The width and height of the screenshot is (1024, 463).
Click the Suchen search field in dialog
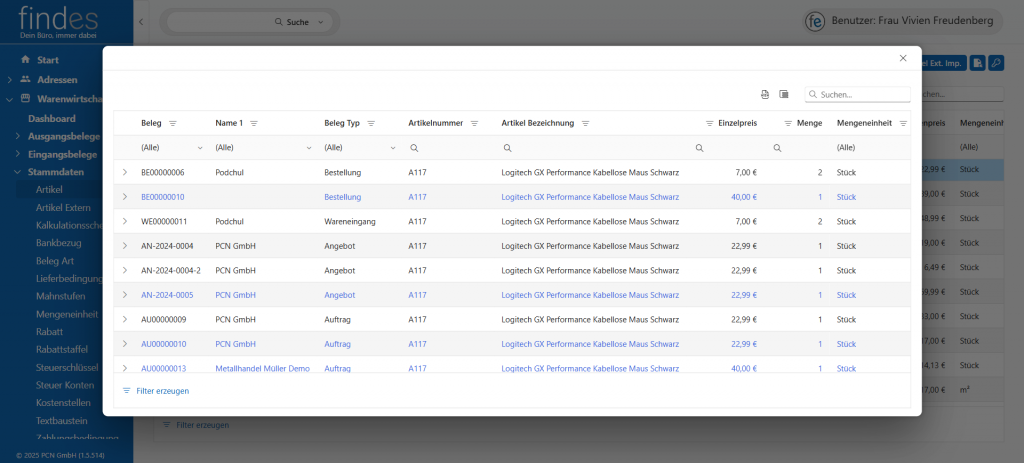pyautogui.click(x=862, y=94)
